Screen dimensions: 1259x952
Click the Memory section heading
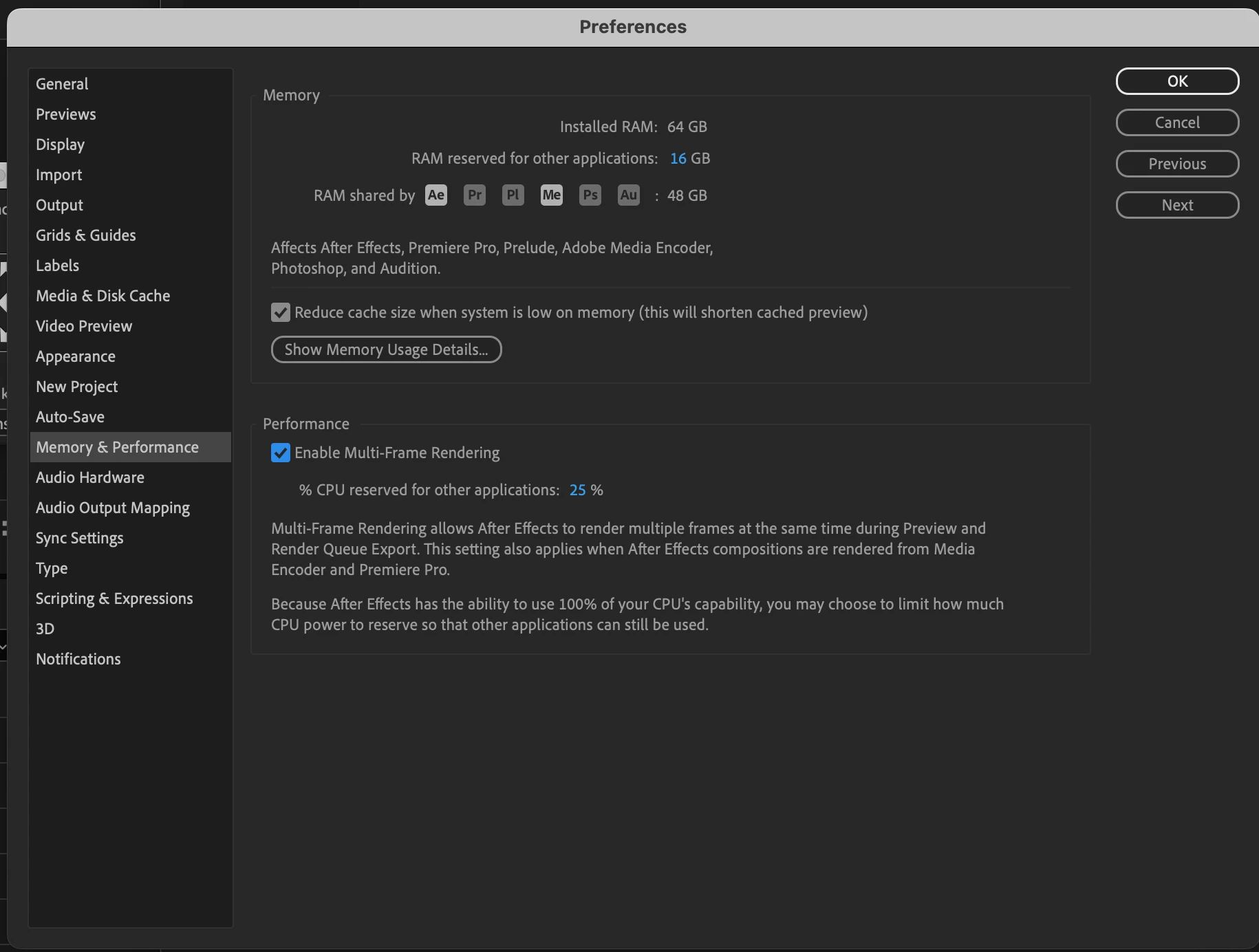coord(292,95)
